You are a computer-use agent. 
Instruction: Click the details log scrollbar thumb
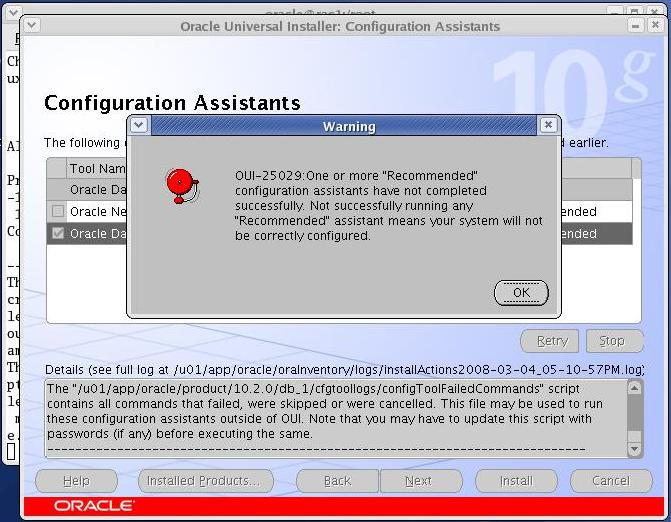coord(634,414)
